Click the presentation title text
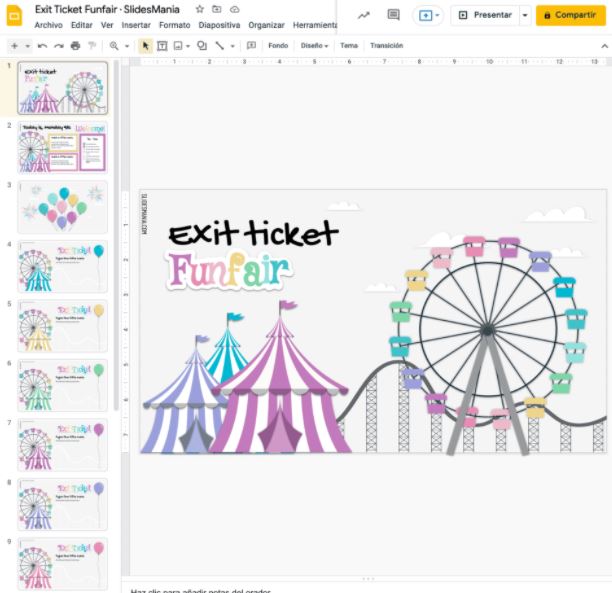The height and width of the screenshot is (593, 612). coord(107,9)
